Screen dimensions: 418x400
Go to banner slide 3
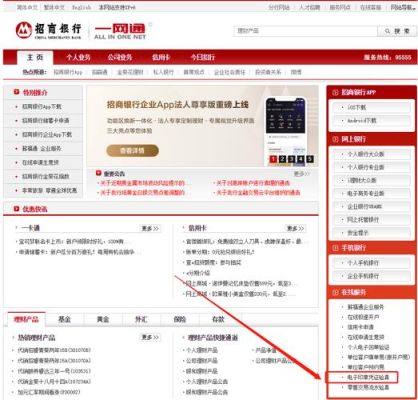pyautogui.click(x=291, y=159)
